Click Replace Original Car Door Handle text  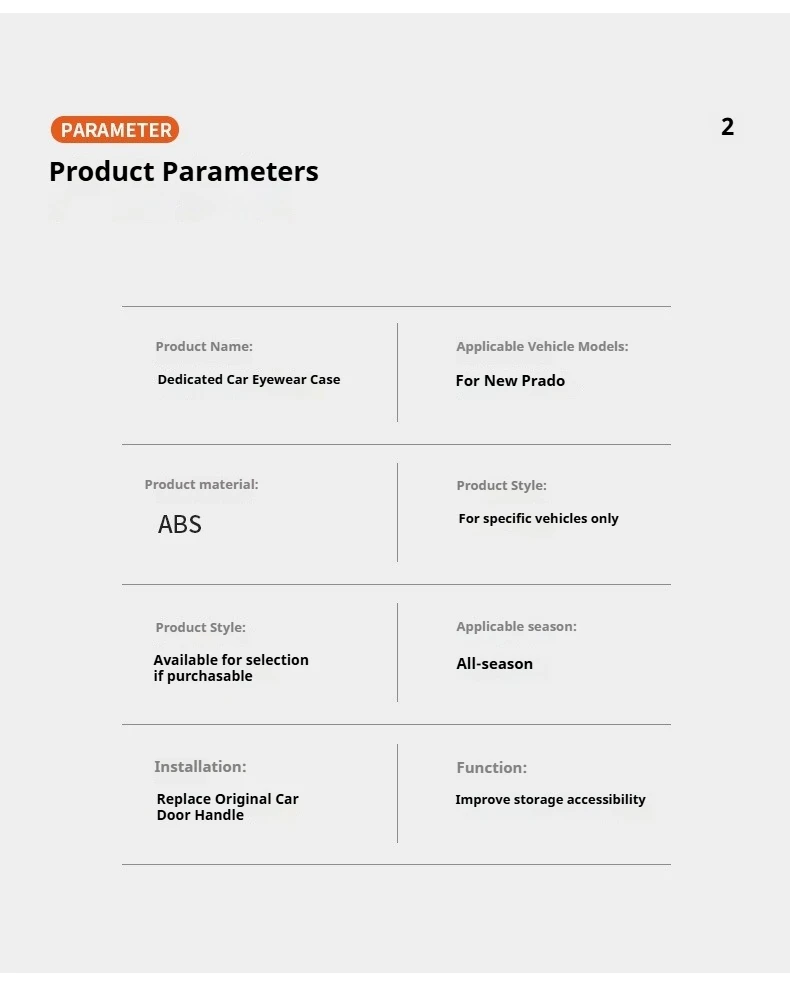point(227,807)
